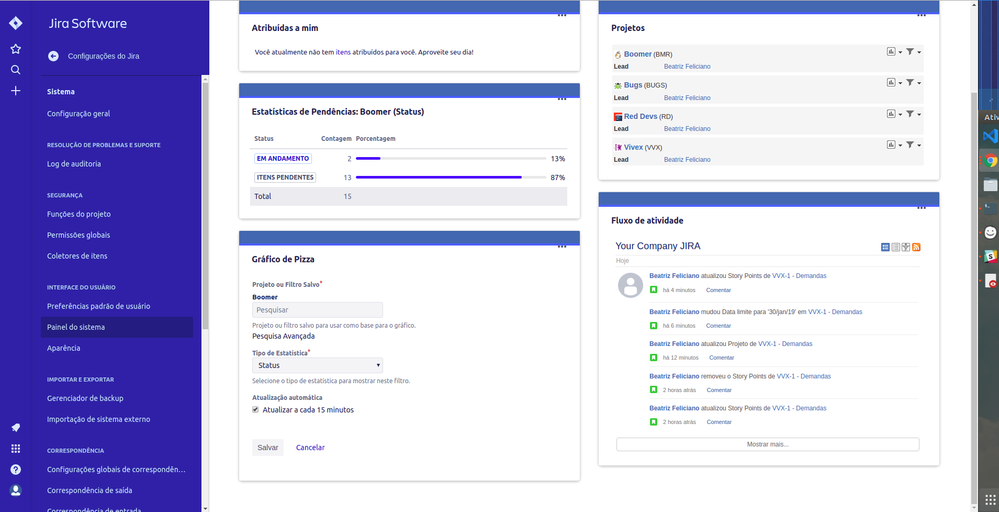Image resolution: width=999 pixels, height=512 pixels.
Task: Click the Salvar button
Action: click(x=268, y=448)
